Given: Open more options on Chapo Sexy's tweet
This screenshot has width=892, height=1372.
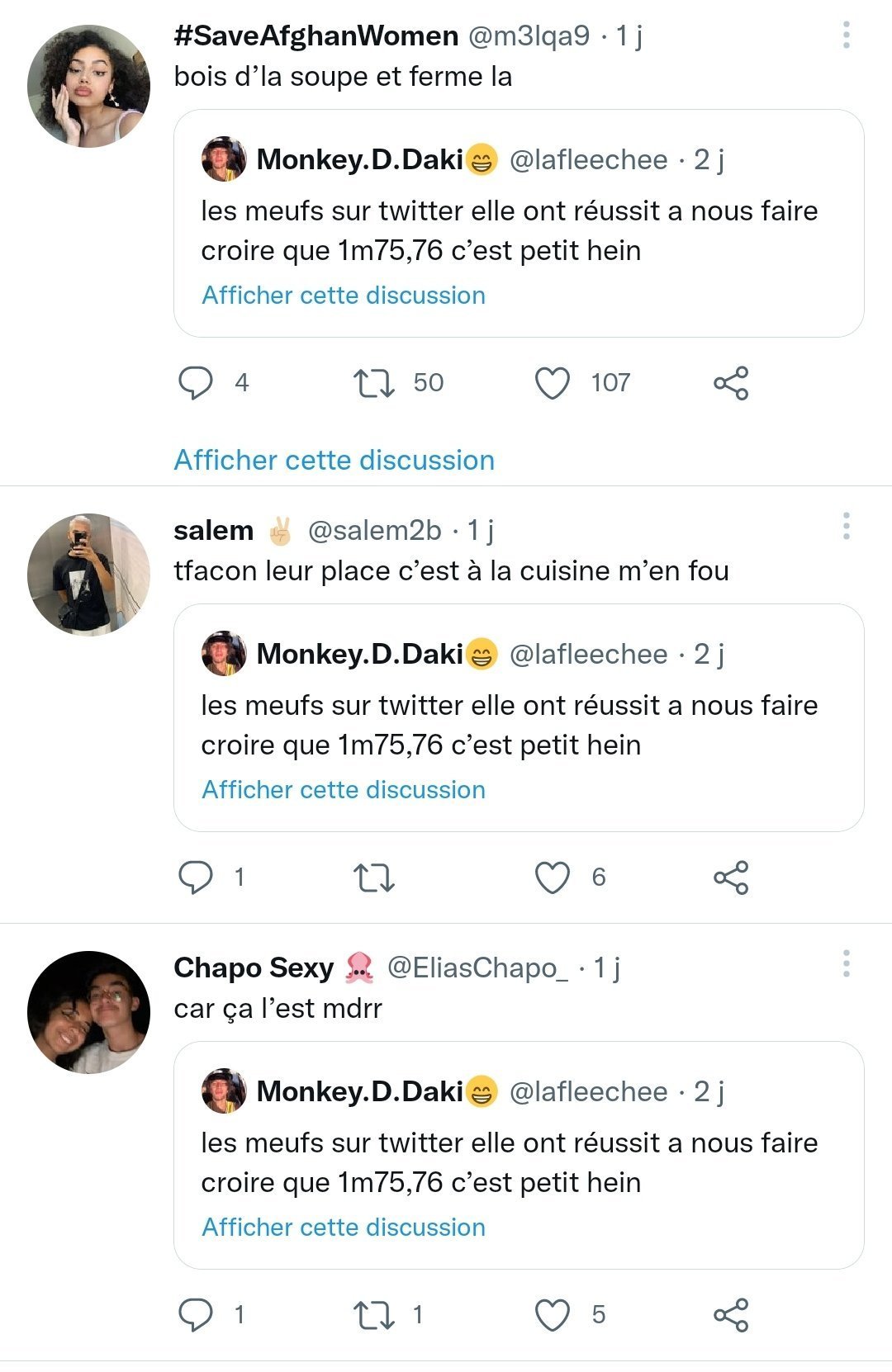Looking at the screenshot, I should (x=847, y=963).
